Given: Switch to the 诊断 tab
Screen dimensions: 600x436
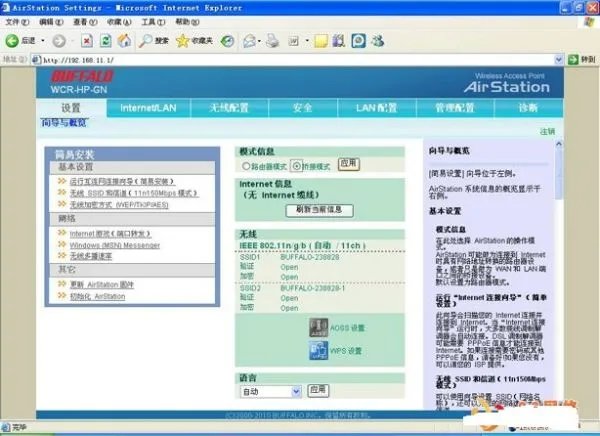Looking at the screenshot, I should coord(528,108).
